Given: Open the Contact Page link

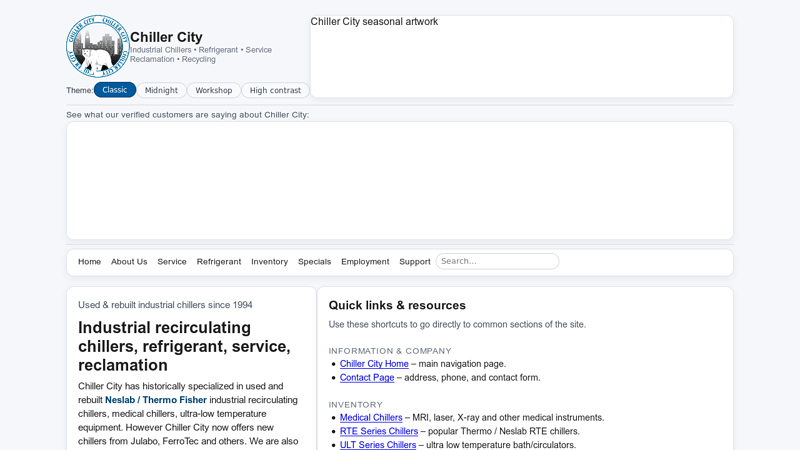Looking at the screenshot, I should tap(367, 378).
